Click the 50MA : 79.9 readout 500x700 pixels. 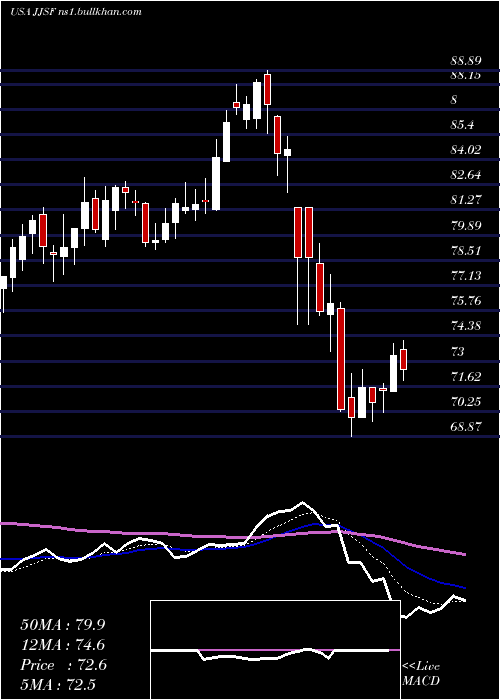point(63,625)
